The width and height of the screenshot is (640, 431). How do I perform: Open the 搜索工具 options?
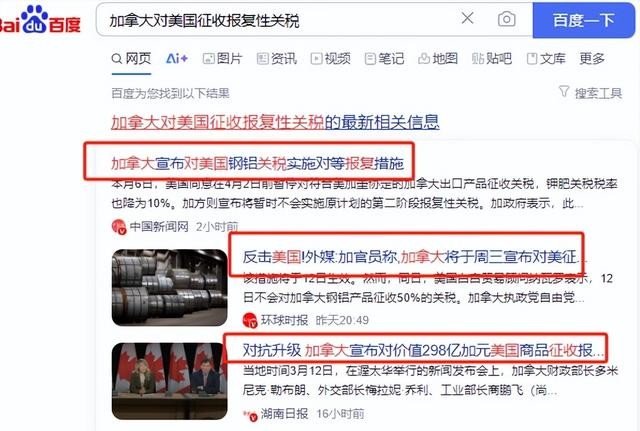click(598, 93)
